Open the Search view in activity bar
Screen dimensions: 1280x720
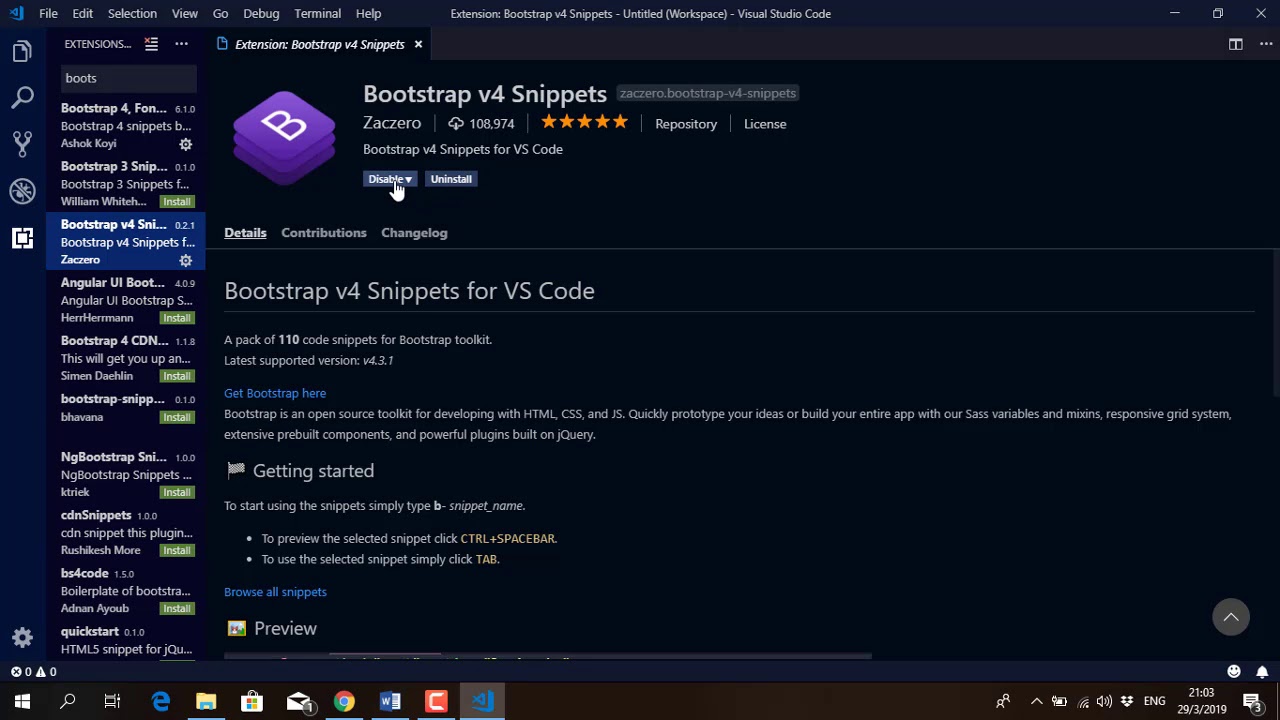22,98
